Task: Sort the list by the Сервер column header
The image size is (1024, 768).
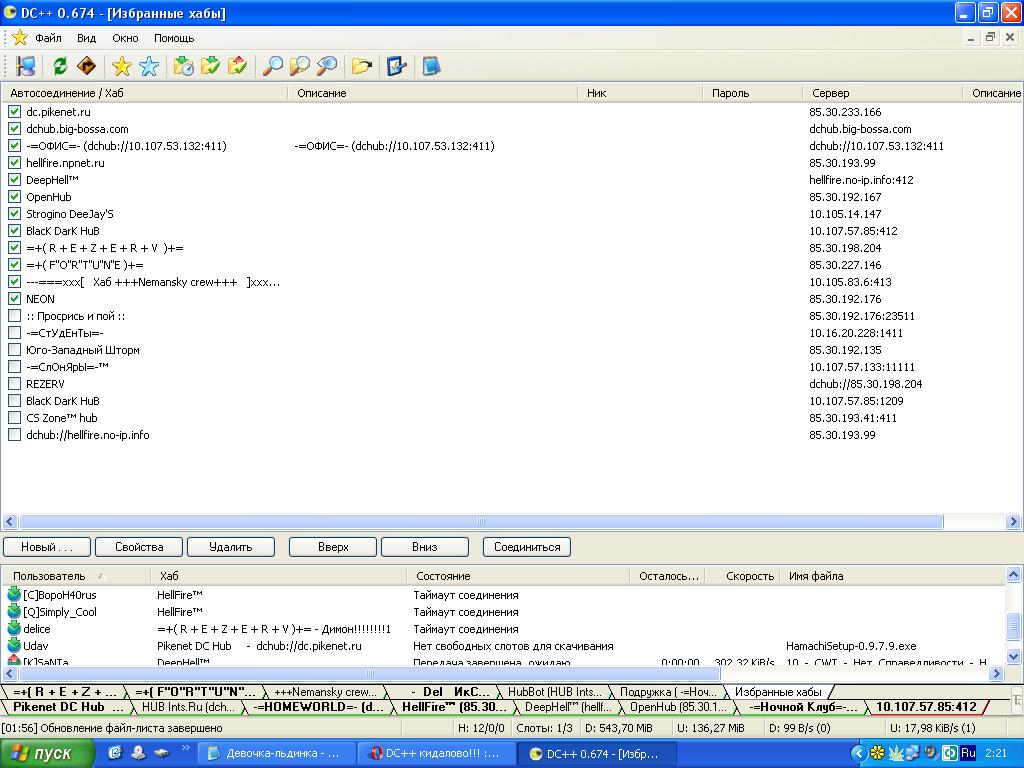Action: (x=830, y=93)
